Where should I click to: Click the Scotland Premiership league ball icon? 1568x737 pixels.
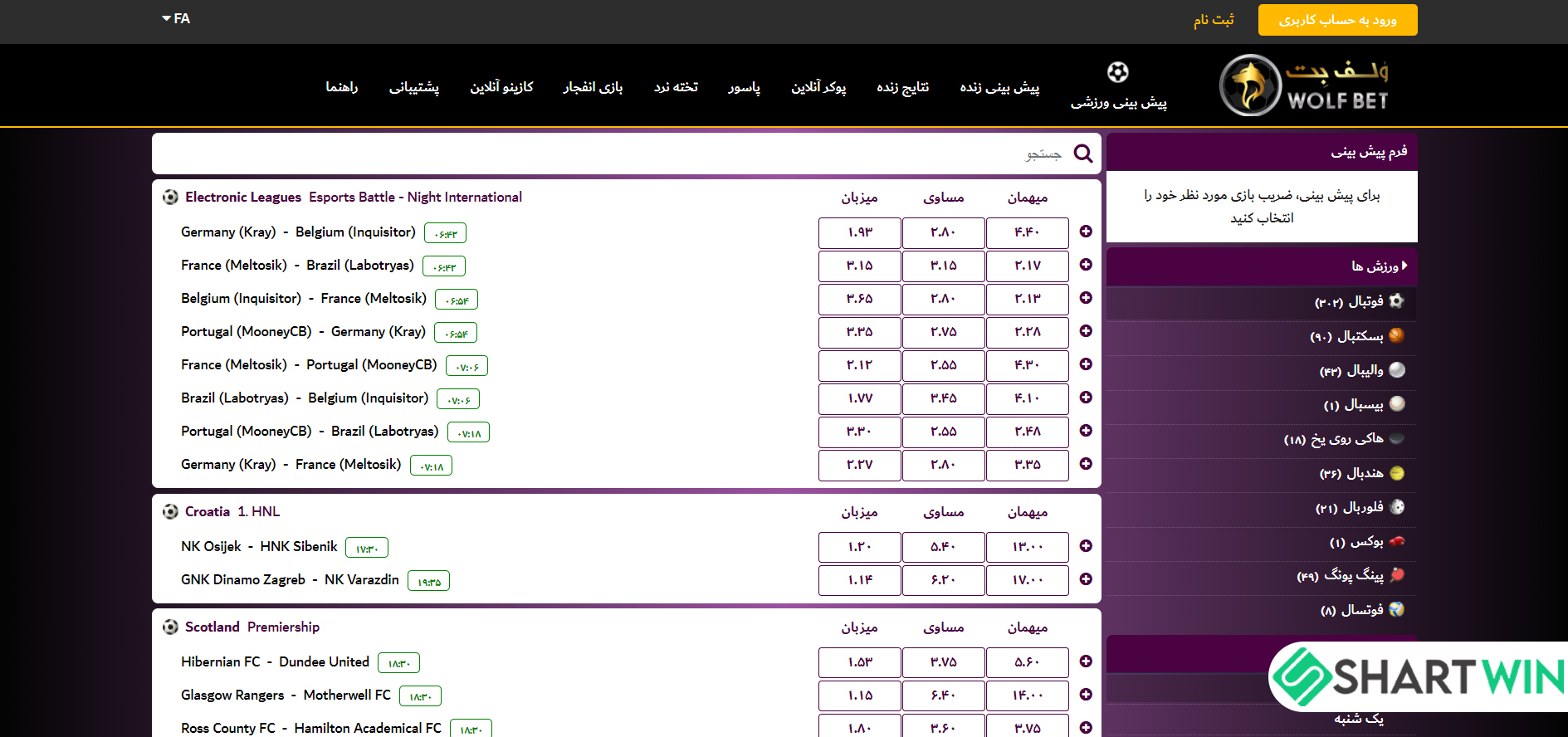(170, 627)
